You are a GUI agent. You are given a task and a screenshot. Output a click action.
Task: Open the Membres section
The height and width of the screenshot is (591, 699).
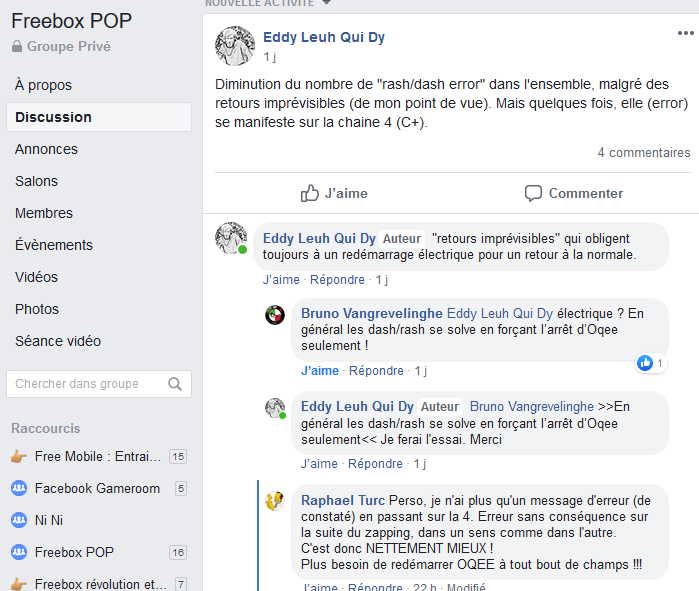[44, 213]
